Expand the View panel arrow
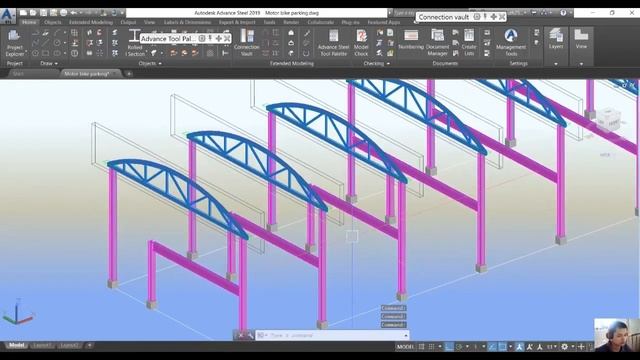The image size is (640, 360). point(581,64)
